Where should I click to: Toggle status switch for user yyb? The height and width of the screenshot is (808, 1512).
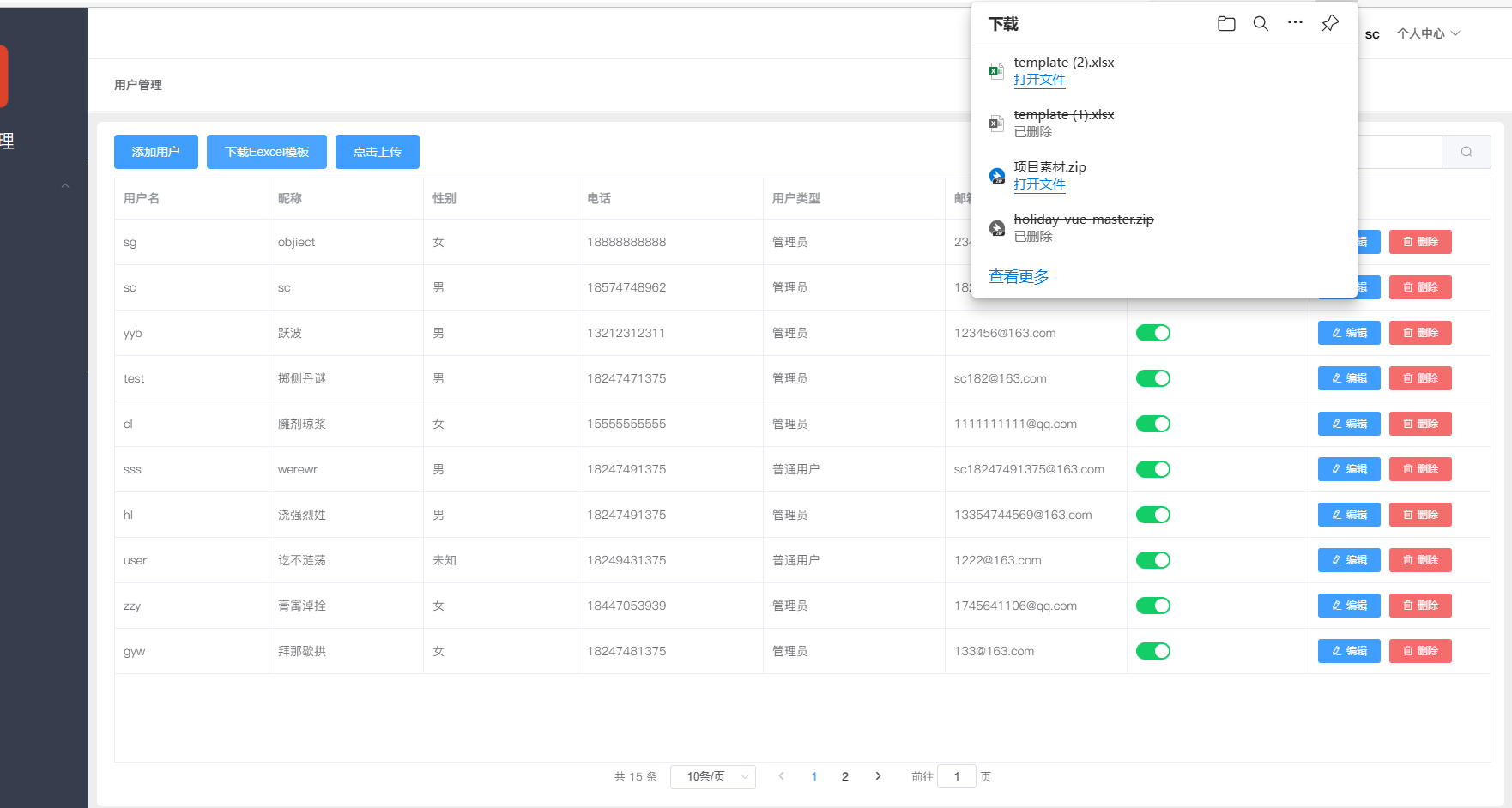pyautogui.click(x=1153, y=333)
